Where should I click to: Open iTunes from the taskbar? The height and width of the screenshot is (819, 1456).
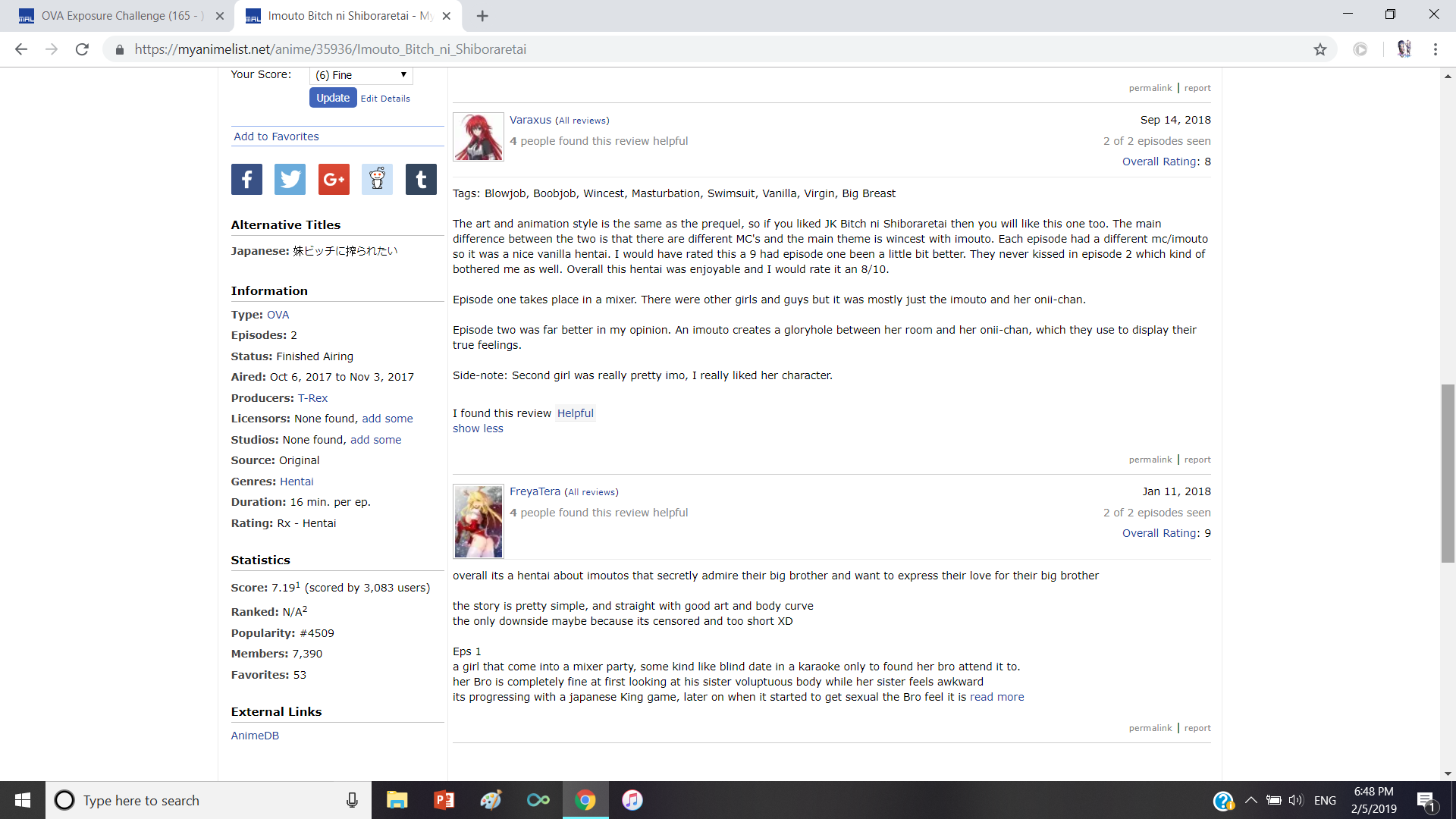tap(632, 800)
